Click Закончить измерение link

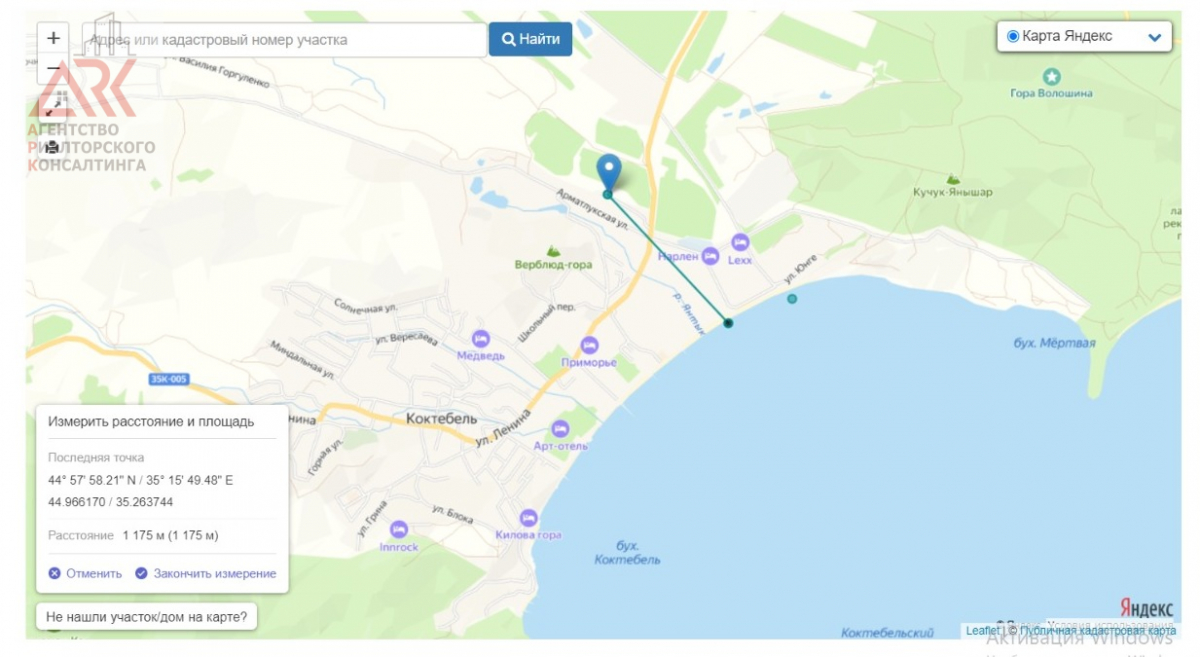point(205,574)
